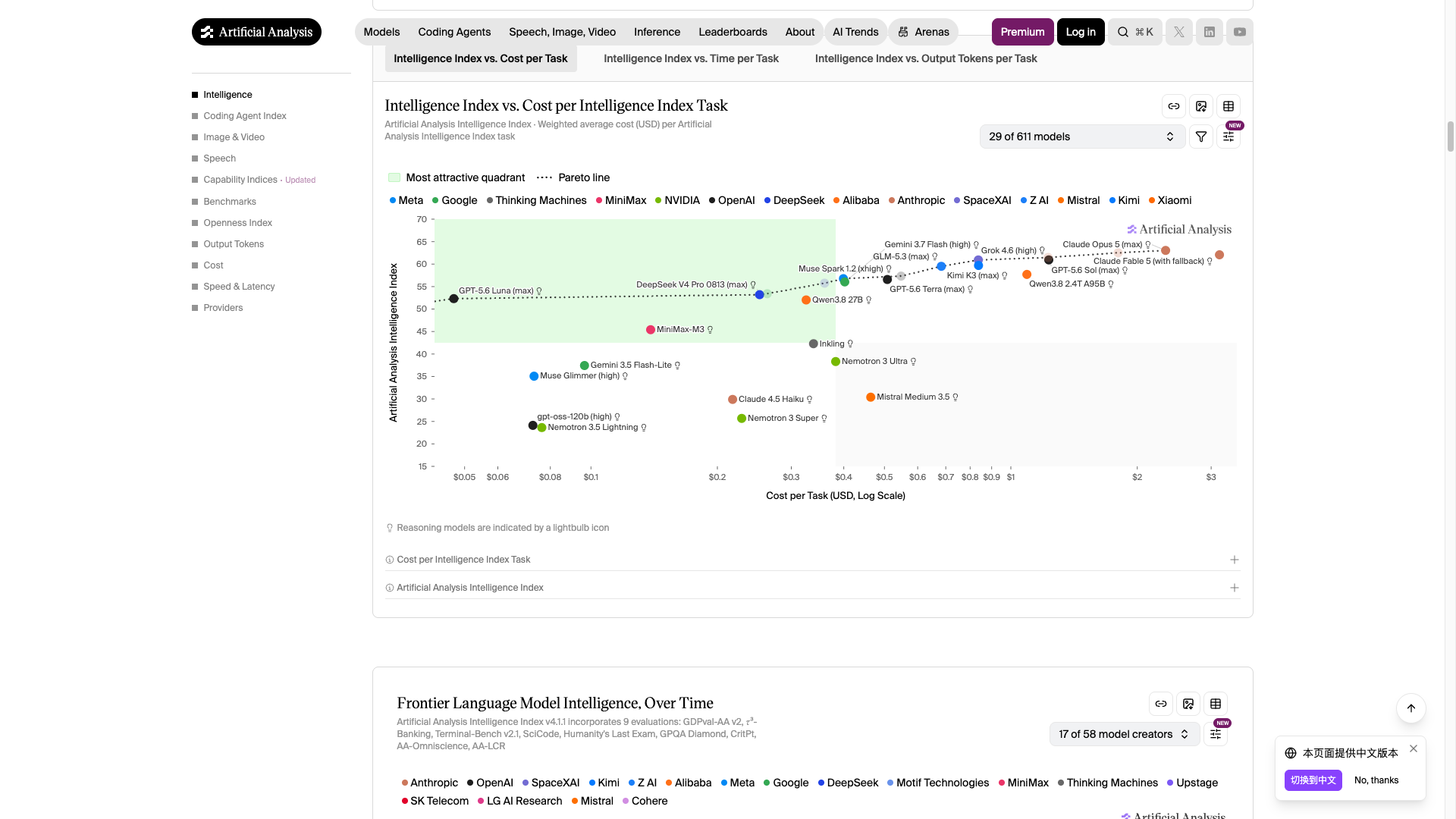Screen dimensions: 1456x819
Task: Open the YouTube icon in the header
Action: (x=1240, y=32)
